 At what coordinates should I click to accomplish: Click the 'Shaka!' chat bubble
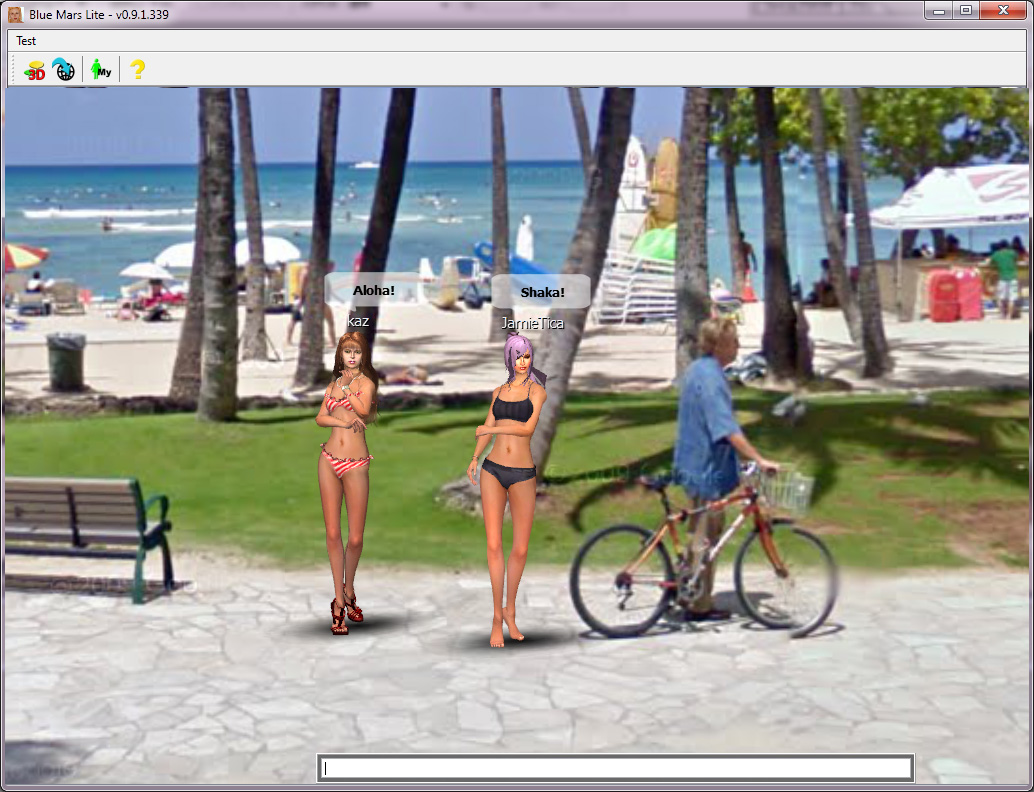pos(542,292)
